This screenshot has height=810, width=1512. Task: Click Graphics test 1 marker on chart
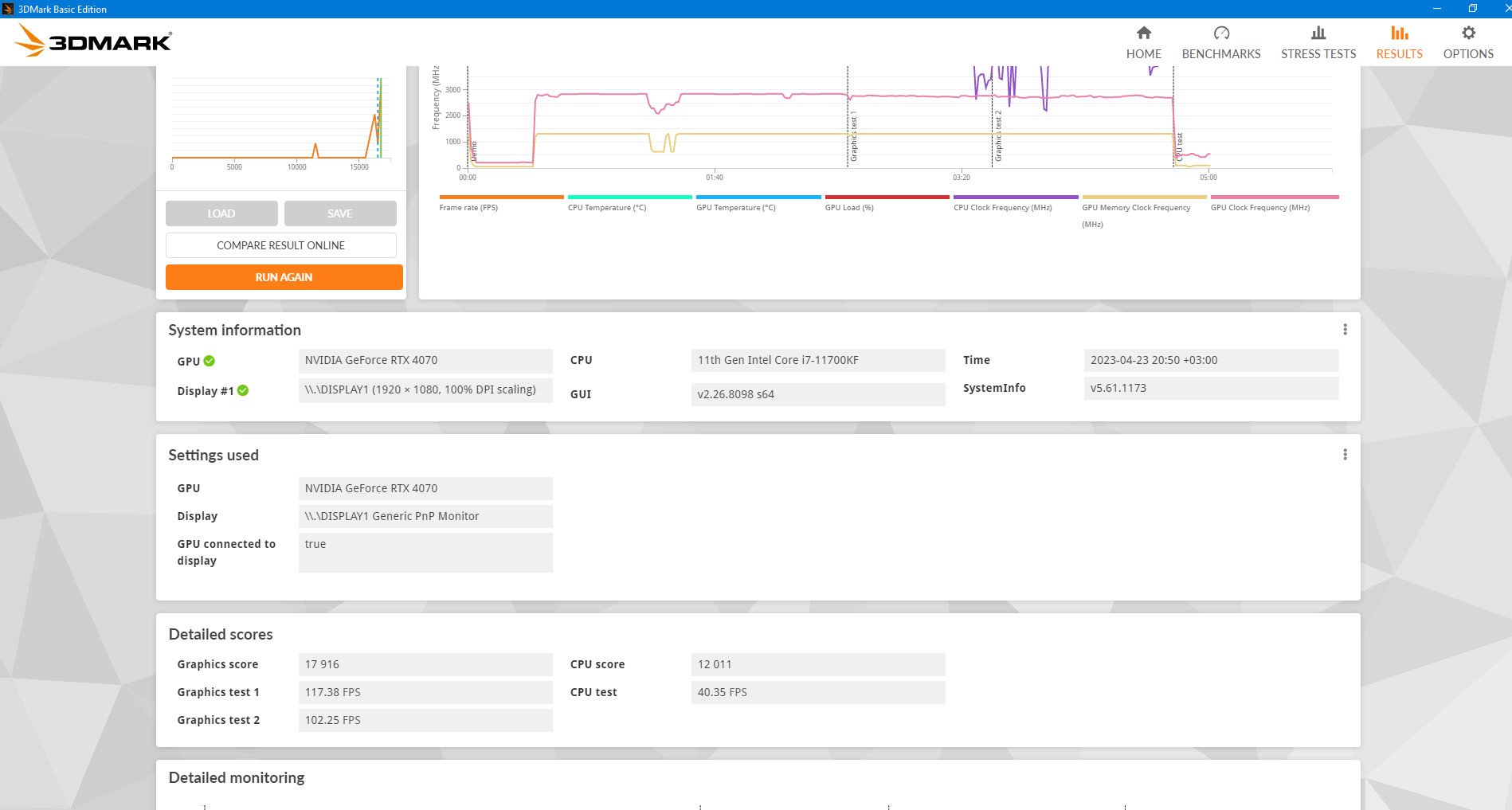point(854,137)
